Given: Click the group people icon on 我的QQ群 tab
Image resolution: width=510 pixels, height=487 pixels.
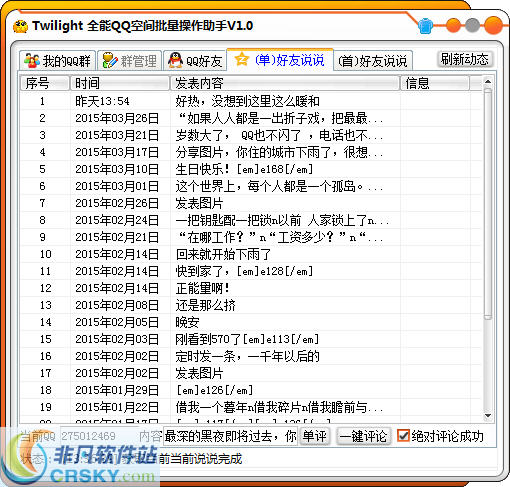Looking at the screenshot, I should click(32, 61).
